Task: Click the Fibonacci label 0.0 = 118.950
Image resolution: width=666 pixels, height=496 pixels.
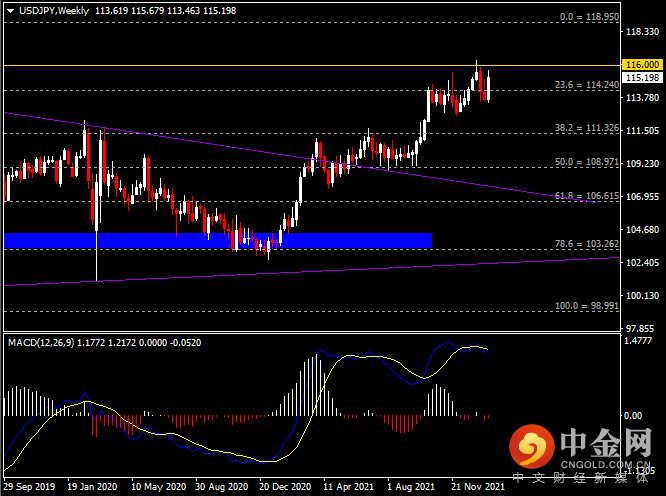Action: (x=589, y=17)
